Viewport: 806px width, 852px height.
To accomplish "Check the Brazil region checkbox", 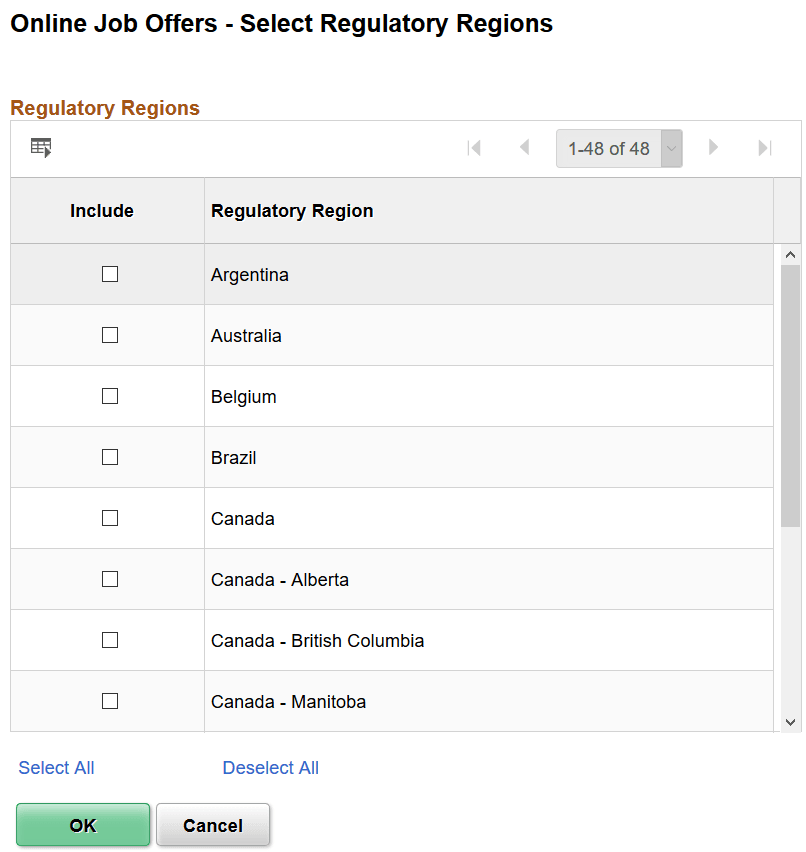I will (x=109, y=457).
